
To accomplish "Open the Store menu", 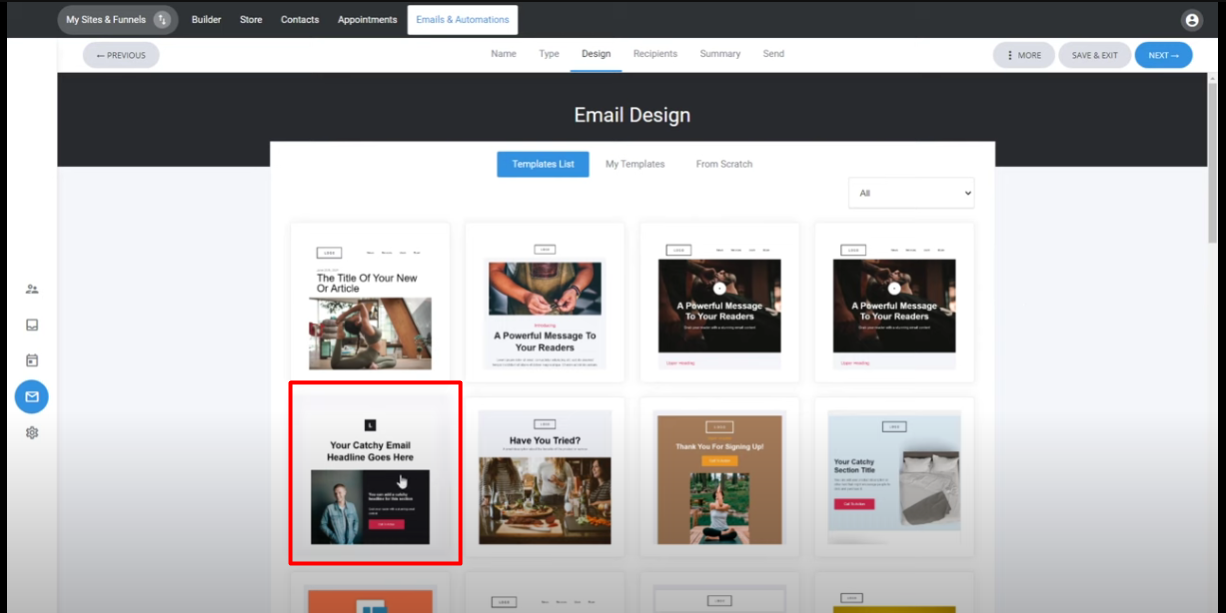I will tap(251, 20).
